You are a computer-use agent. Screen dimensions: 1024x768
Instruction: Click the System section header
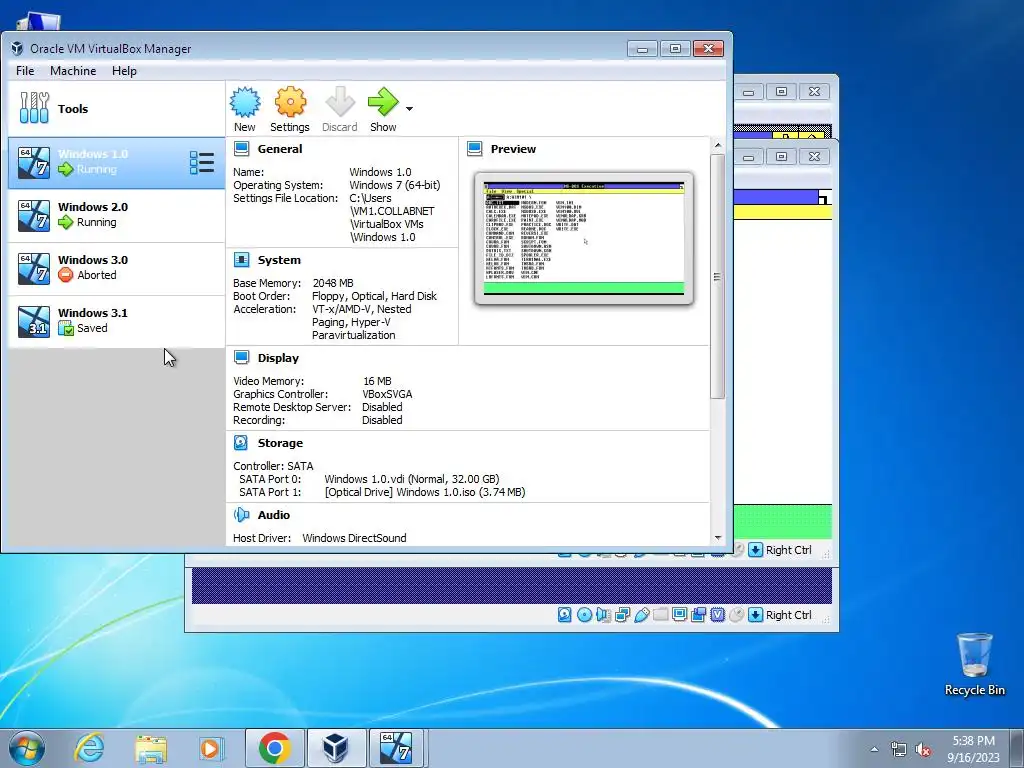pyautogui.click(x=279, y=260)
